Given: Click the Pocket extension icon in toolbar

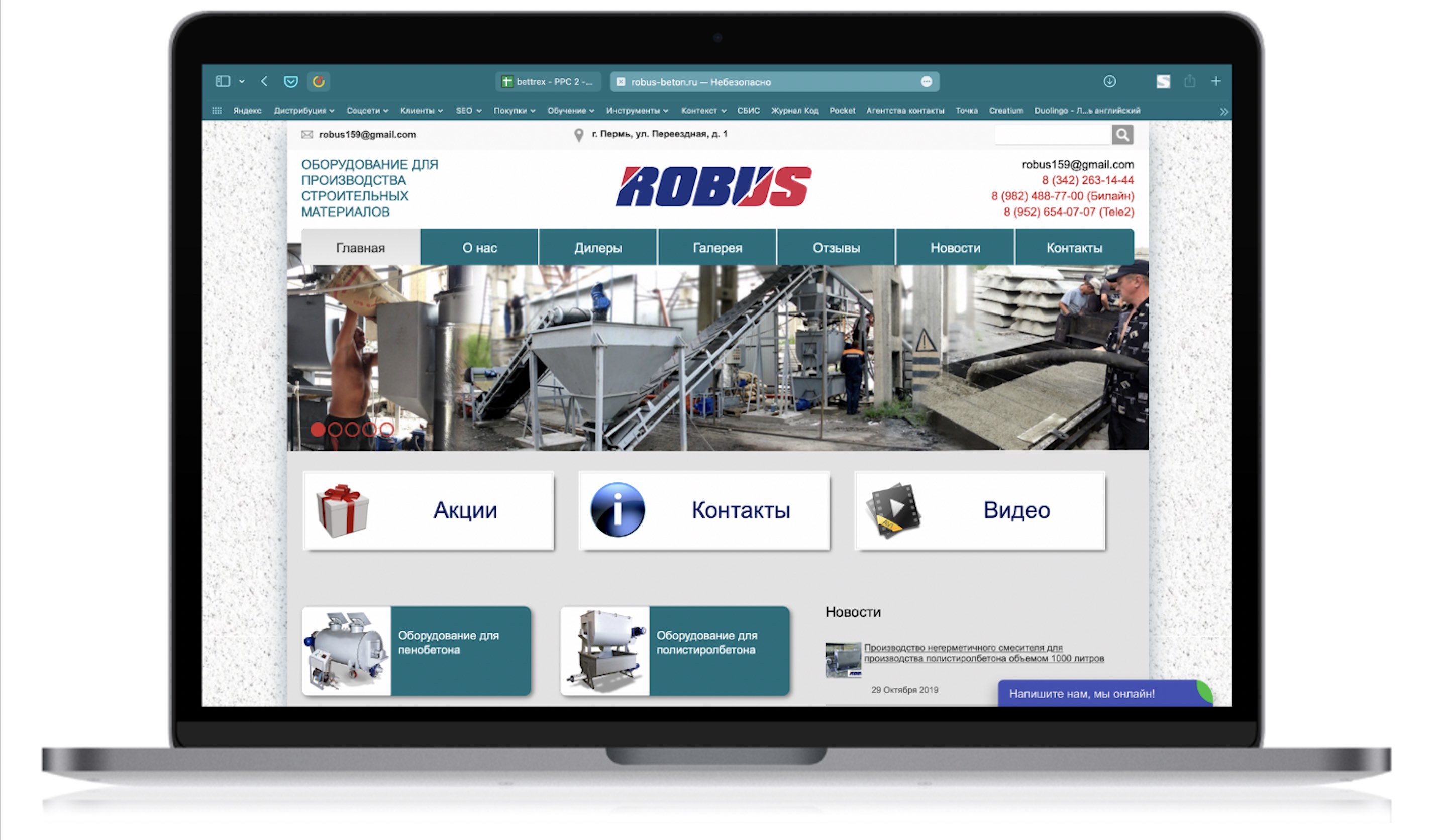Looking at the screenshot, I should (x=291, y=81).
